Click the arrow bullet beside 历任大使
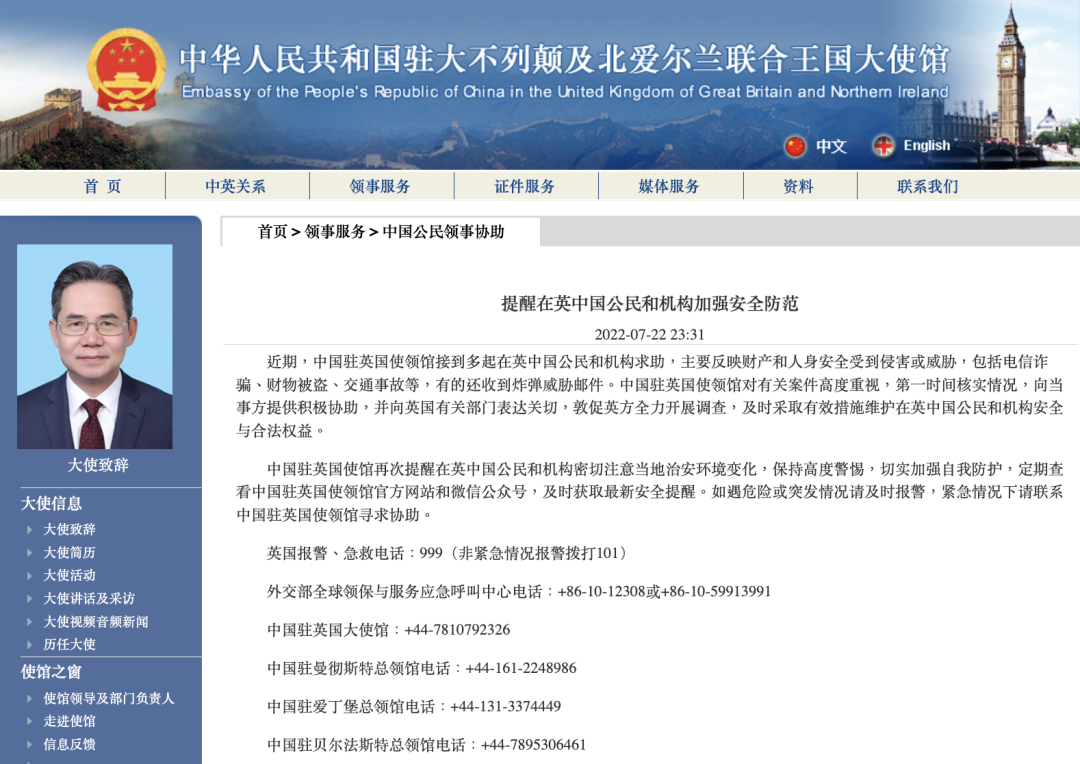This screenshot has height=764, width=1080. [30, 645]
